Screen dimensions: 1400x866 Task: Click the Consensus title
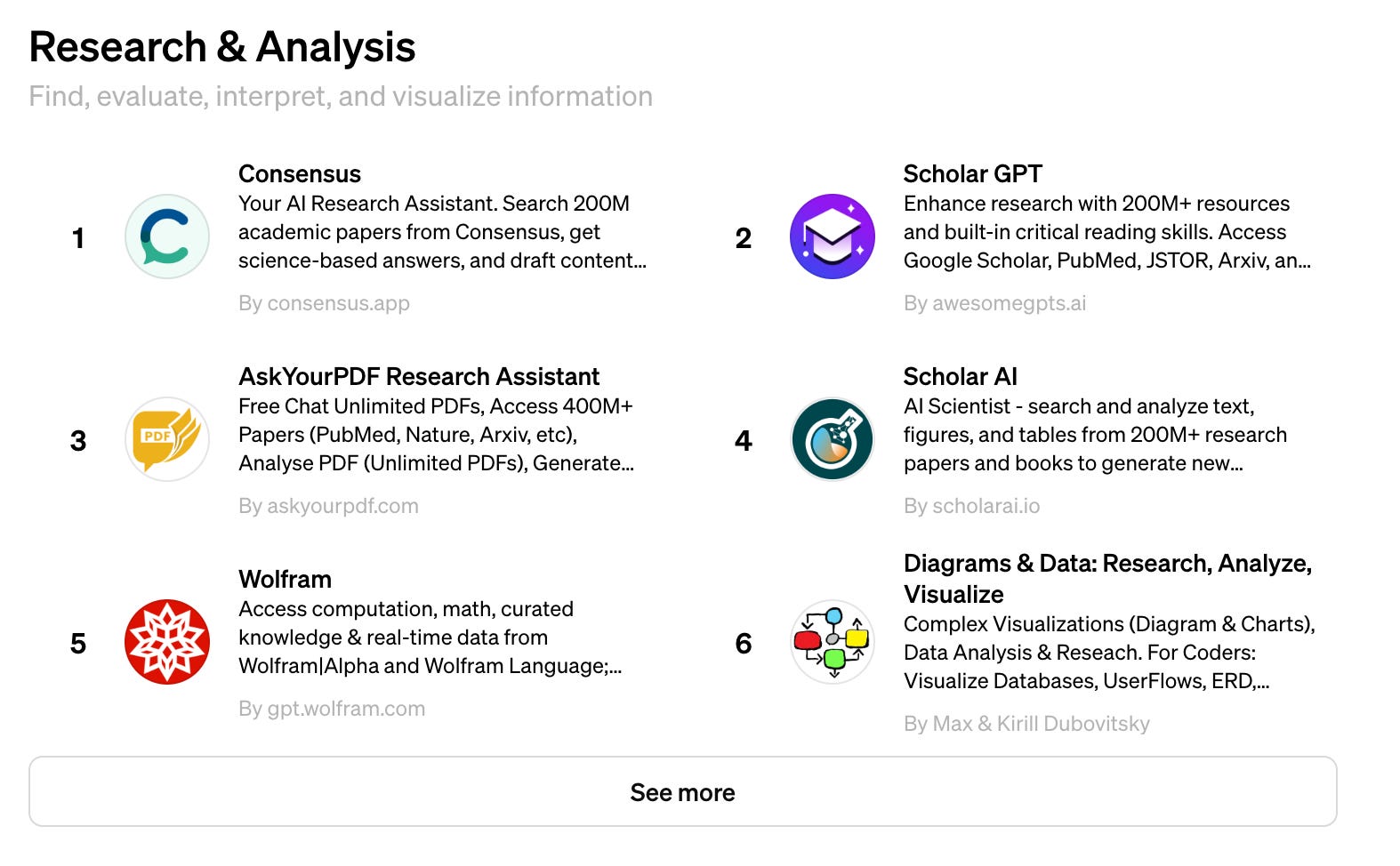coord(300,173)
